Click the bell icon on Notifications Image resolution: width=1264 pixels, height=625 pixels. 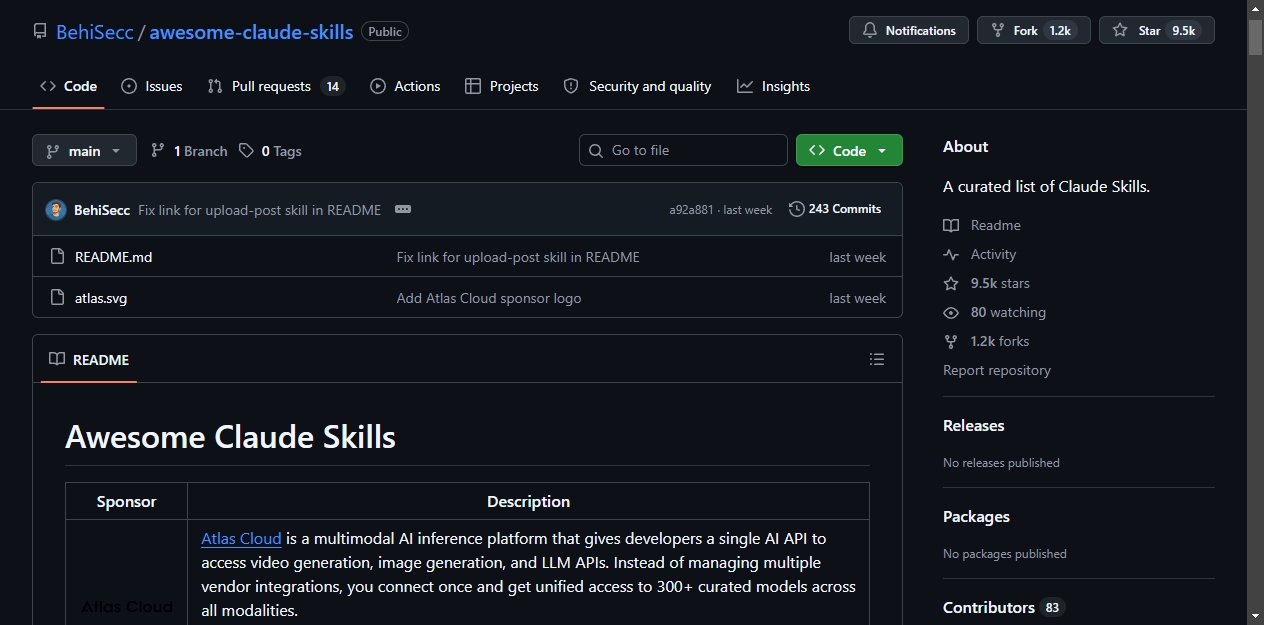click(870, 31)
